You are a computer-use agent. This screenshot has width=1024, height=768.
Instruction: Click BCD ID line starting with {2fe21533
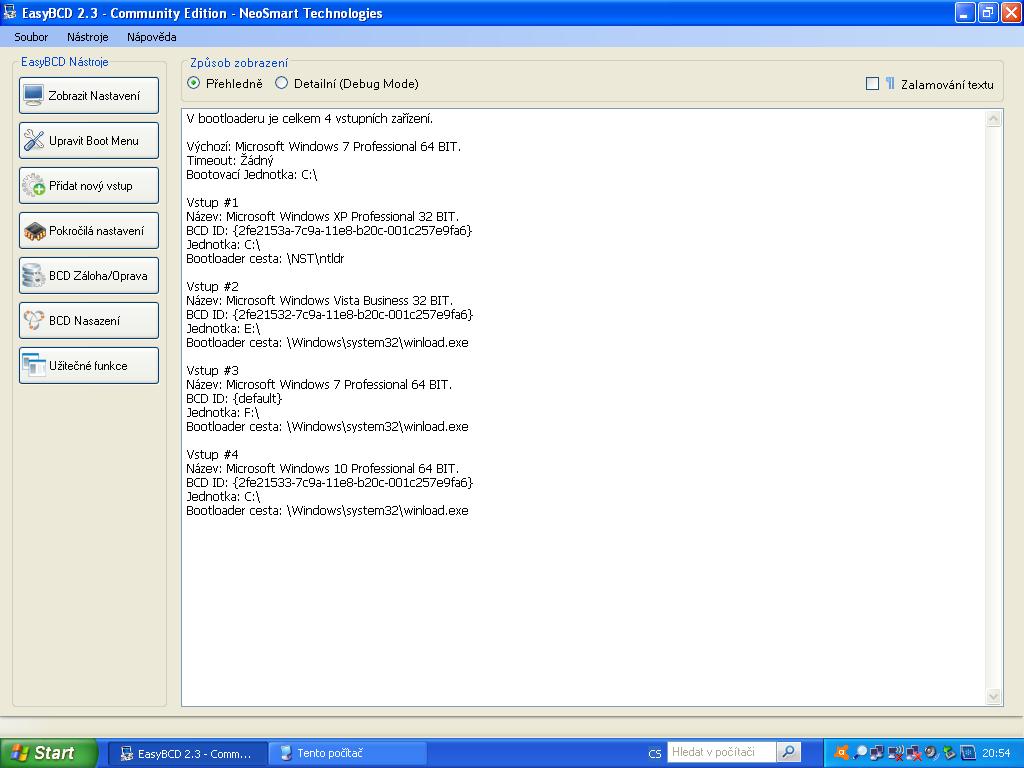(x=329, y=483)
